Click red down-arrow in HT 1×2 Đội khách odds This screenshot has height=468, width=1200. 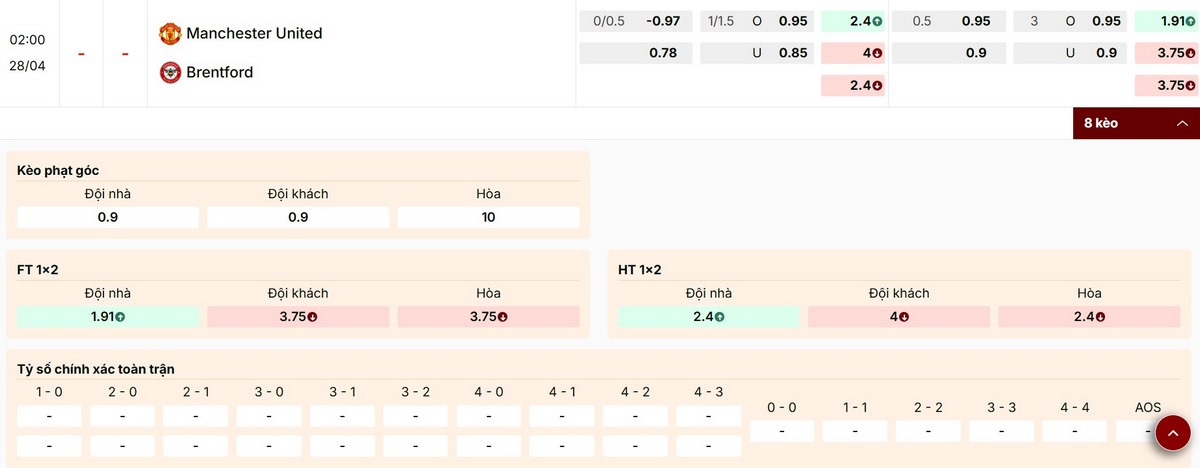point(904,317)
